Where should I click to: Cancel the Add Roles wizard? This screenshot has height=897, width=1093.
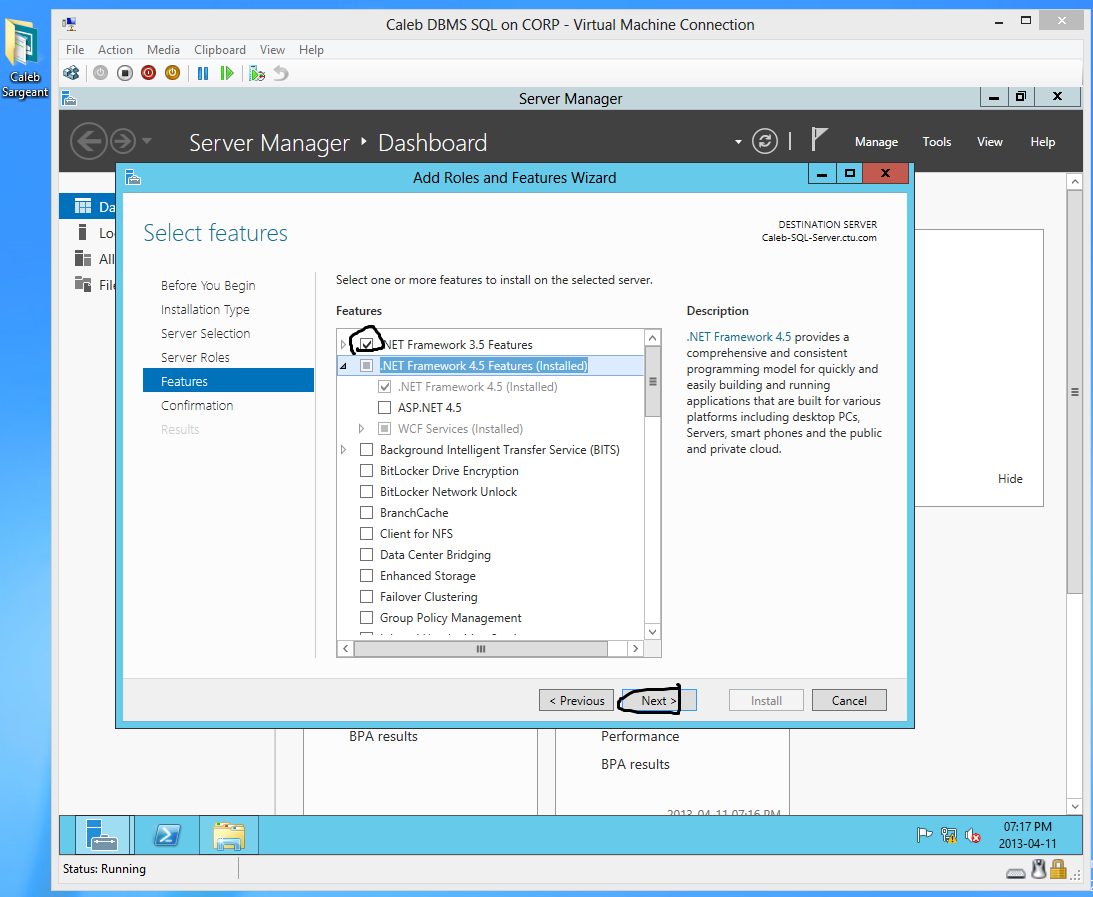pos(849,700)
